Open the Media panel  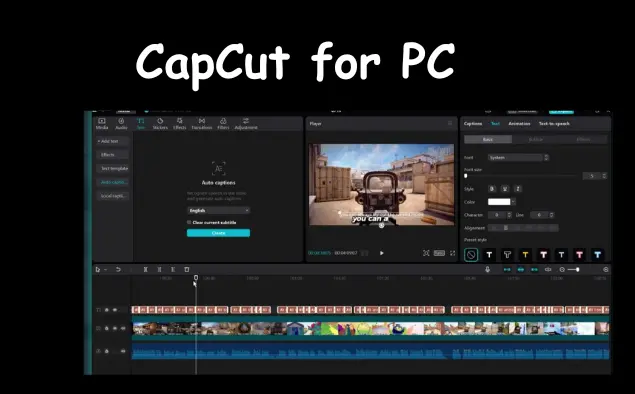click(102, 124)
